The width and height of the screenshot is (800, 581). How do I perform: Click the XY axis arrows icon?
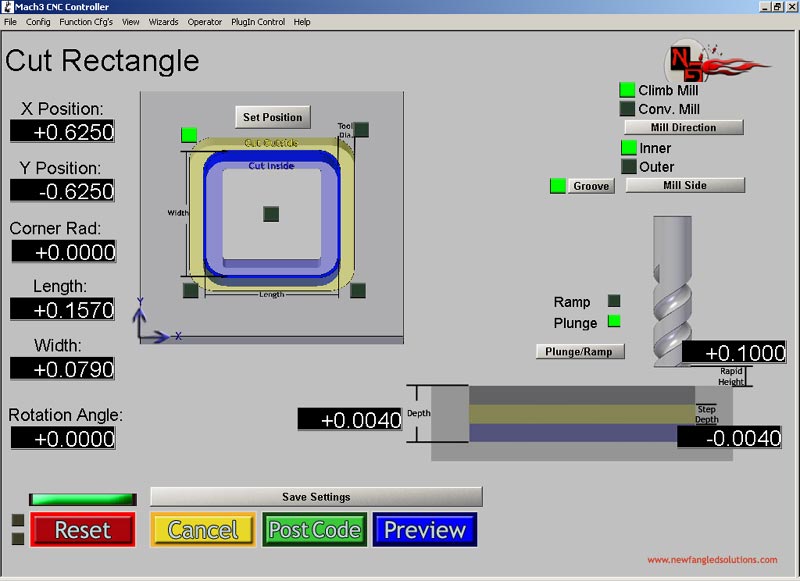[x=157, y=320]
